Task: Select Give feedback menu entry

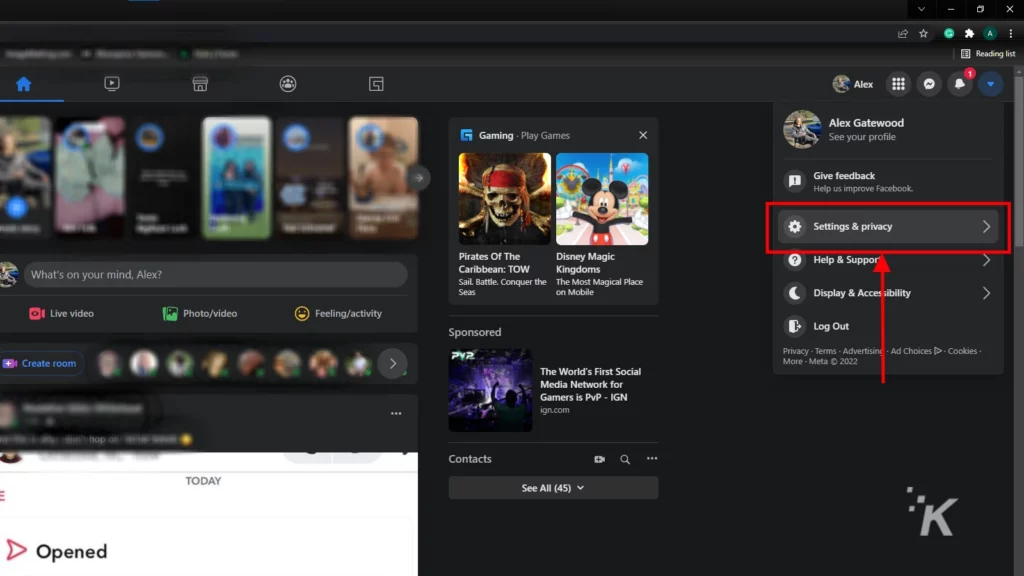Action: tap(888, 181)
